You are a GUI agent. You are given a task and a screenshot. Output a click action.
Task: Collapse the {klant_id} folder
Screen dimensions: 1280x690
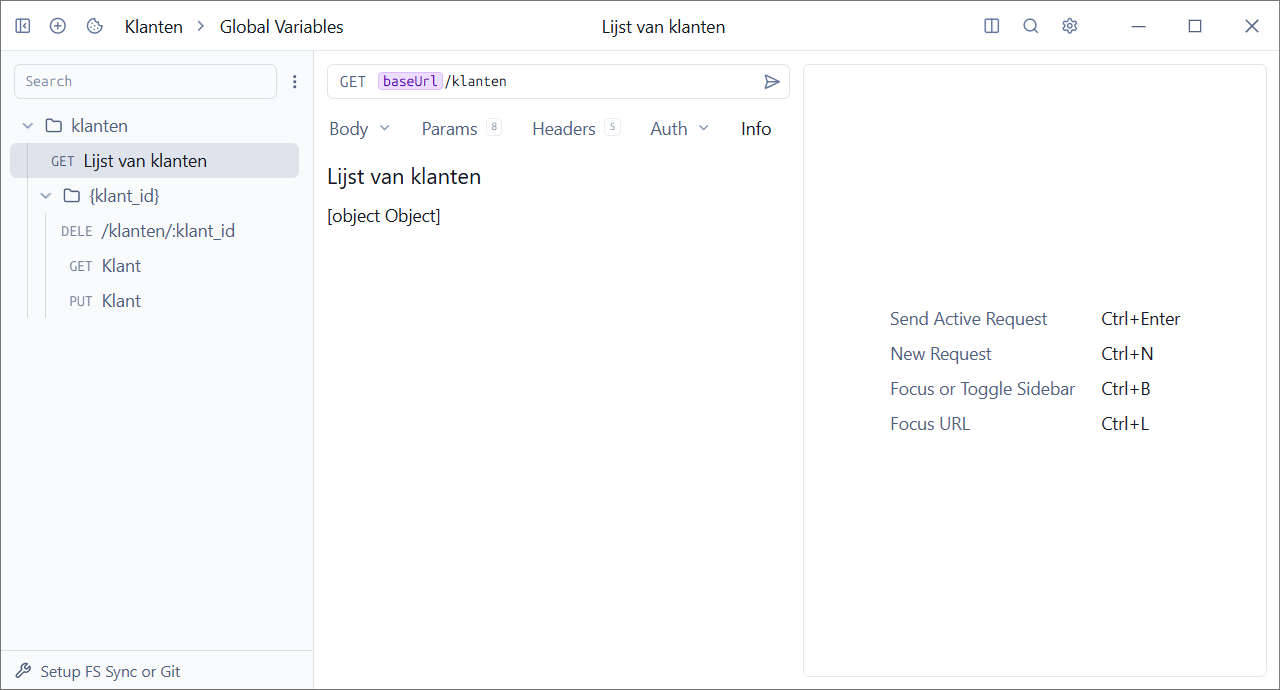tap(46, 196)
